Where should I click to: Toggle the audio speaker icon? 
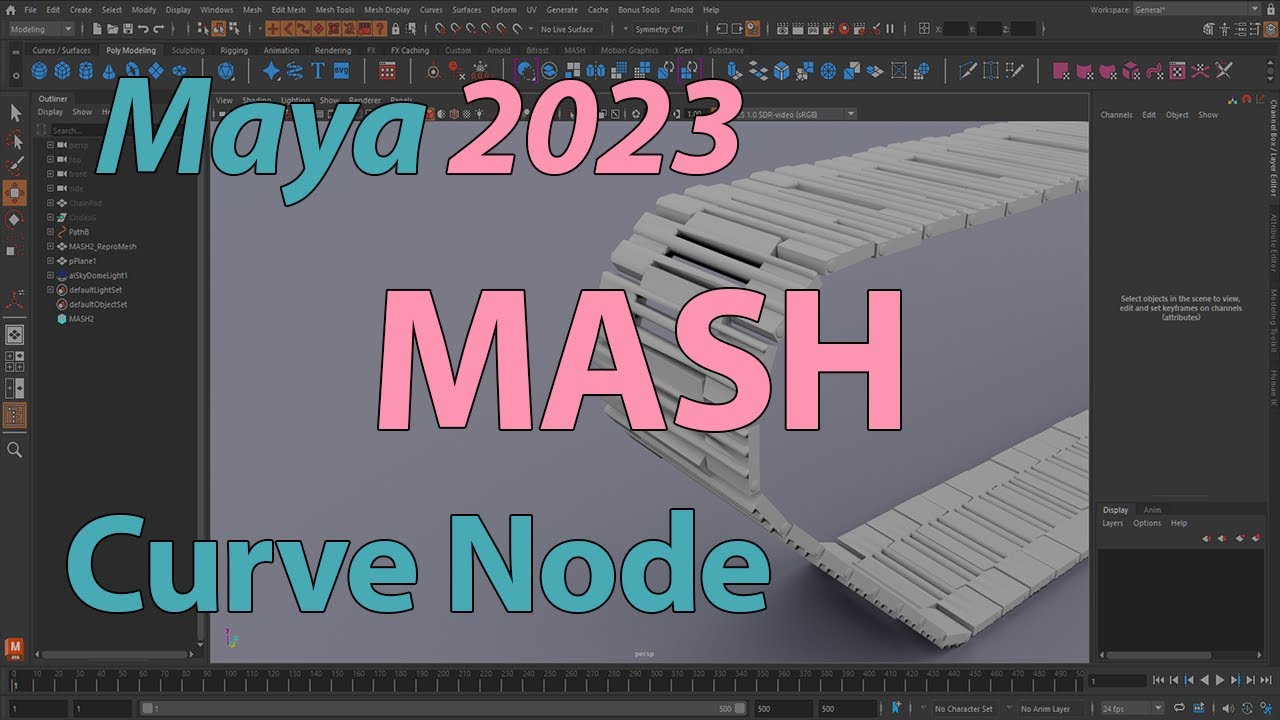(x=1227, y=709)
